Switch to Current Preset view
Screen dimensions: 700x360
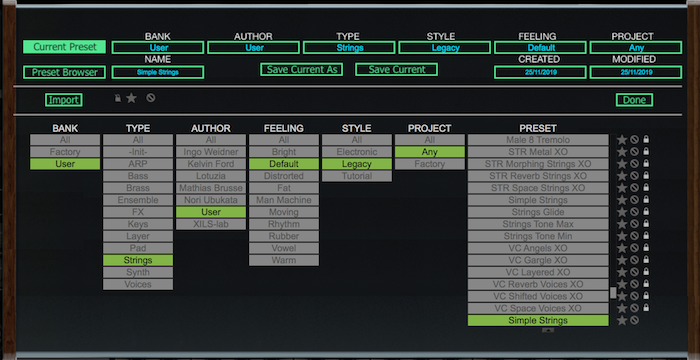click(65, 47)
